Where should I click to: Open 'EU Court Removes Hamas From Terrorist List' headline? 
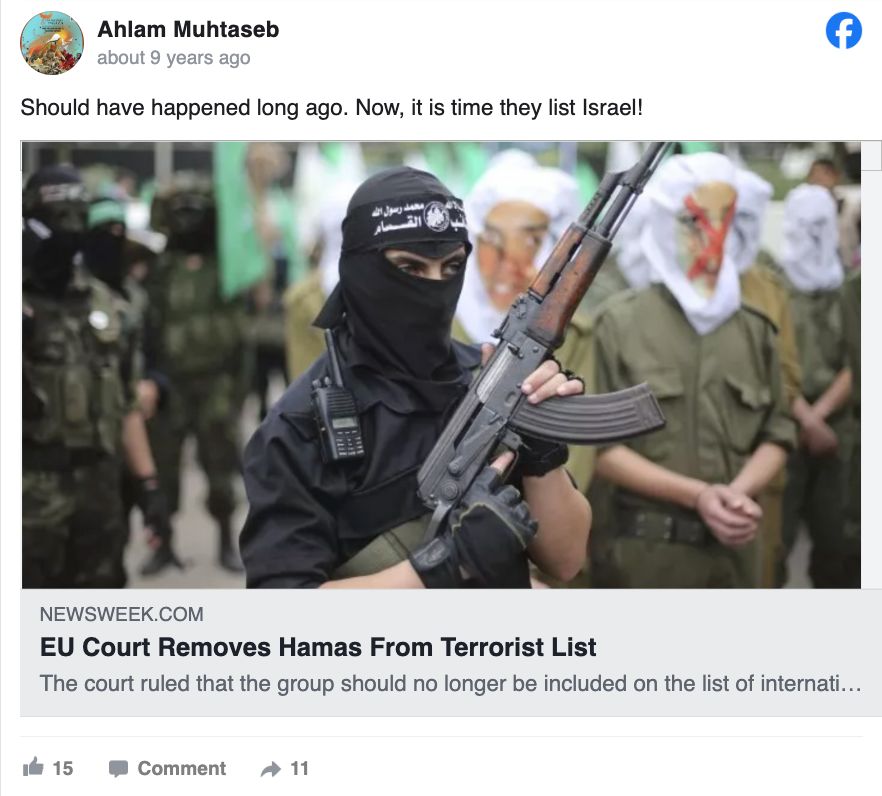click(318, 647)
